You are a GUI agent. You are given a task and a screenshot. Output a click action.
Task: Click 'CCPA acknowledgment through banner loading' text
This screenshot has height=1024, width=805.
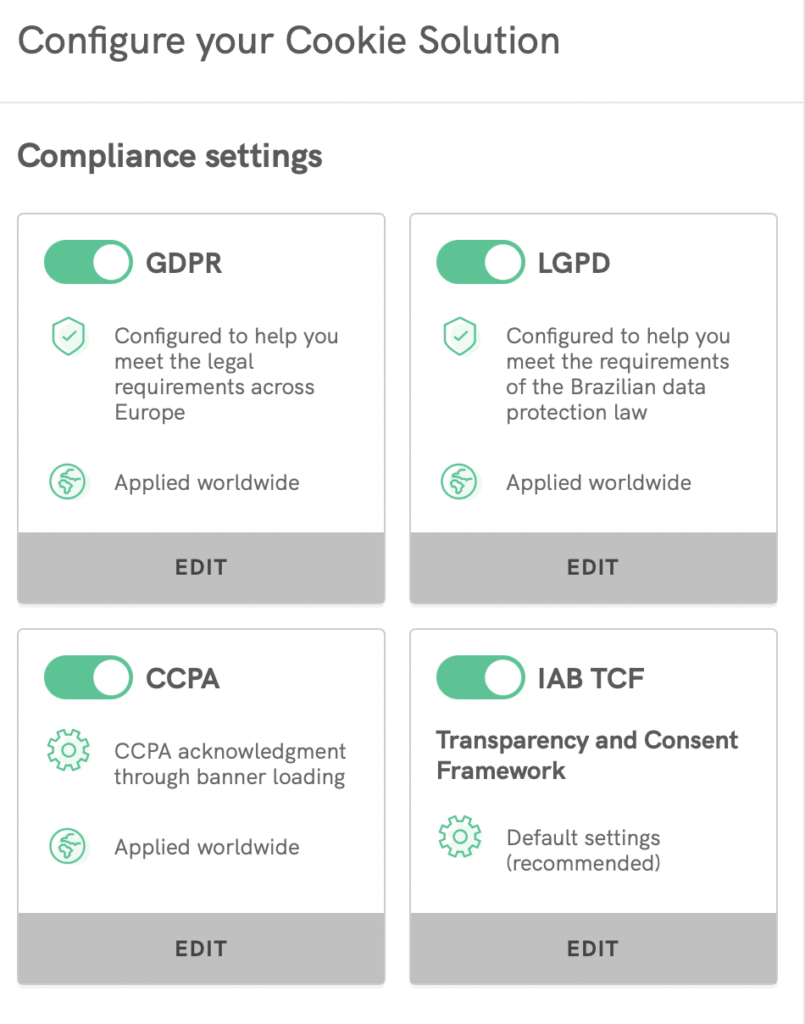[x=230, y=763]
